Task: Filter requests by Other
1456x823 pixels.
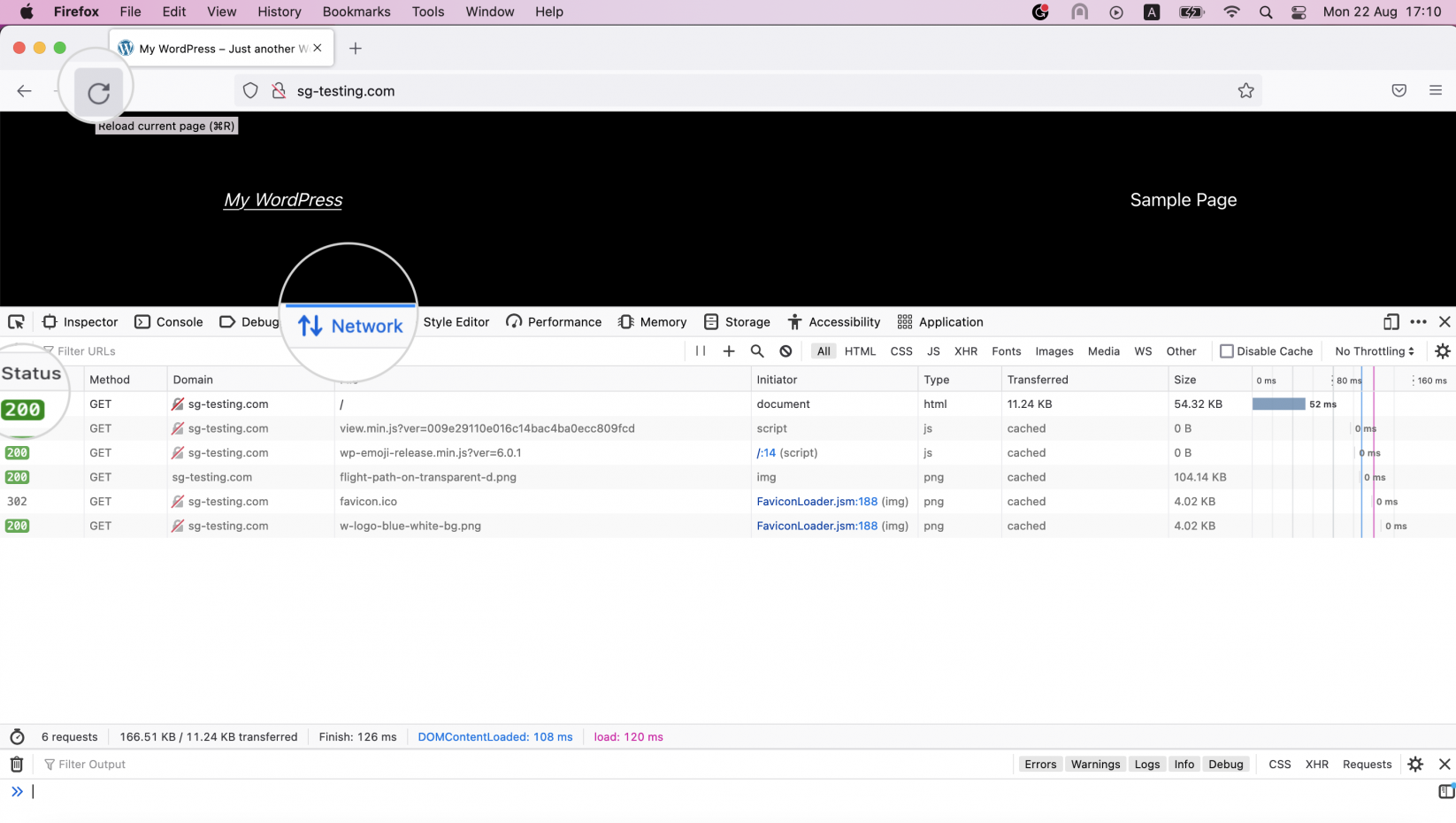Action: point(1181,351)
